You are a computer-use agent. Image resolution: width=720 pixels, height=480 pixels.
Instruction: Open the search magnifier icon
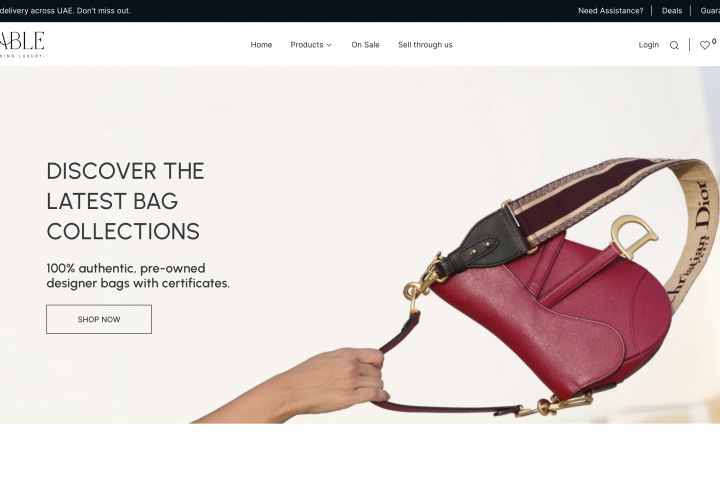click(x=674, y=45)
